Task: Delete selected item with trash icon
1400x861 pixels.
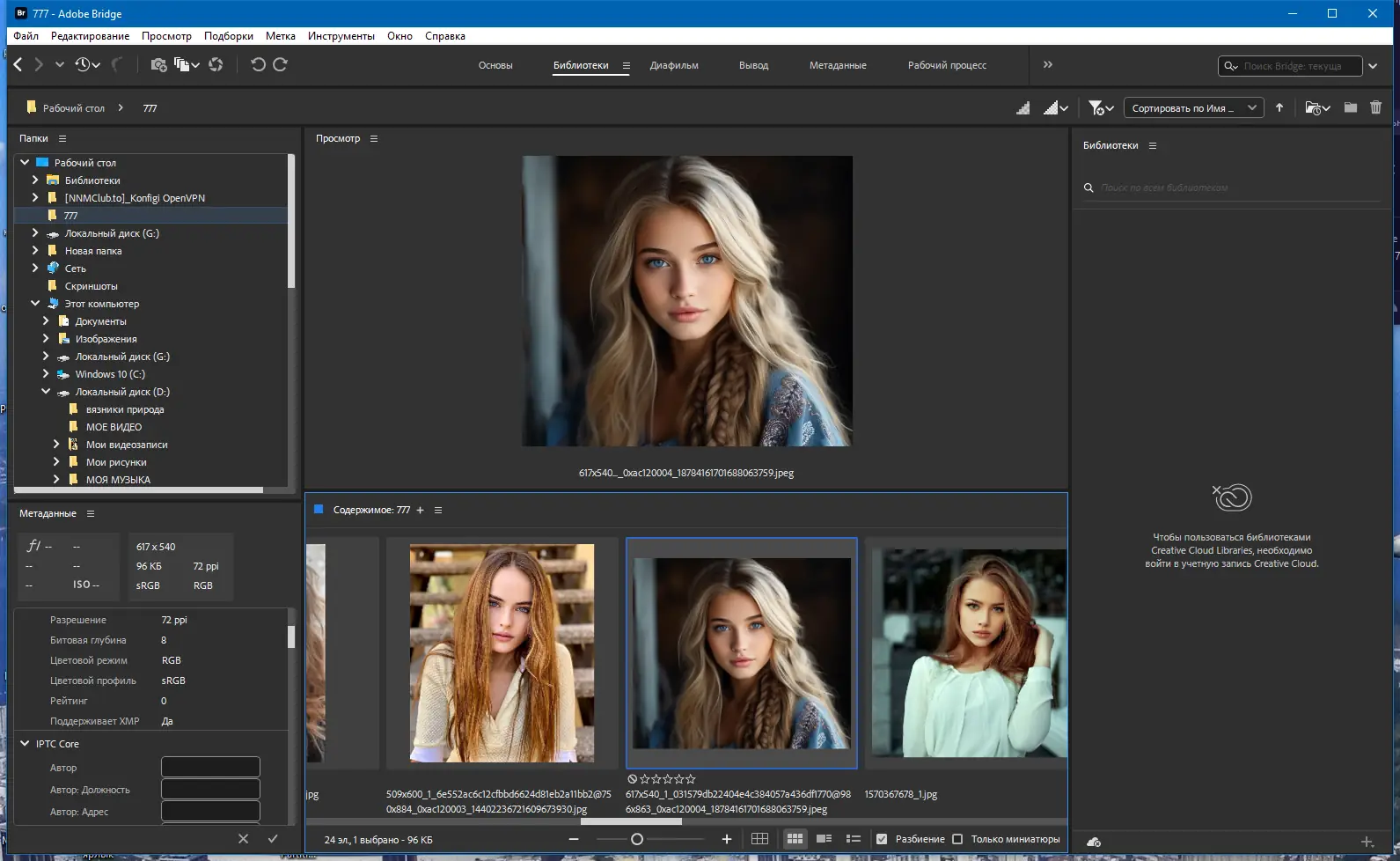Action: tap(1375, 107)
